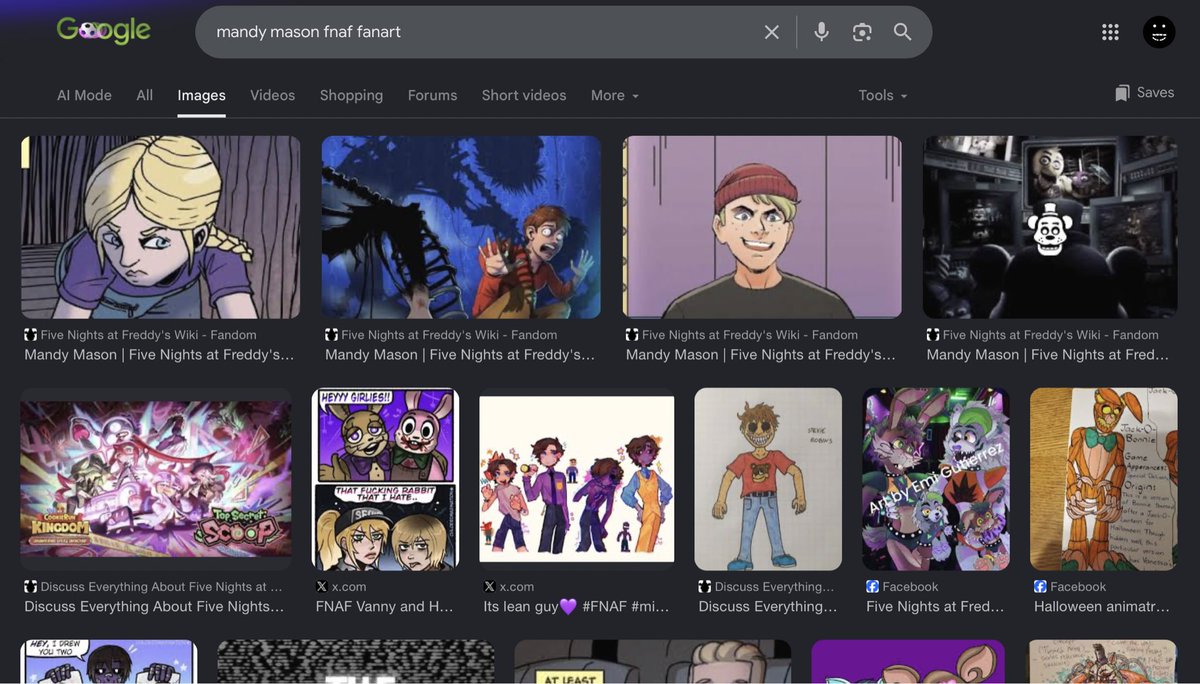Screen dimensions: 1200x684
Task: Open 'HEY, I DREW YOU TWO' comic thumbnail
Action: coord(109,662)
